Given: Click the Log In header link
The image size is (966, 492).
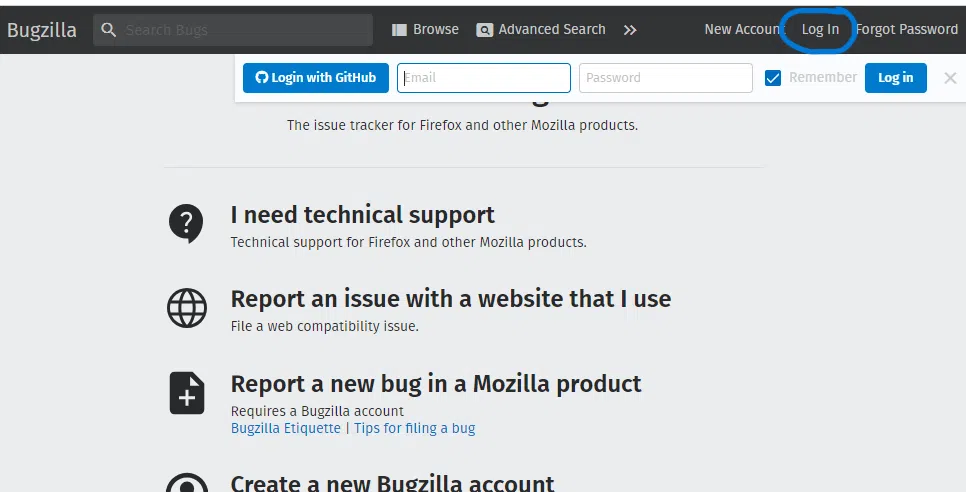Looking at the screenshot, I should tap(820, 30).
